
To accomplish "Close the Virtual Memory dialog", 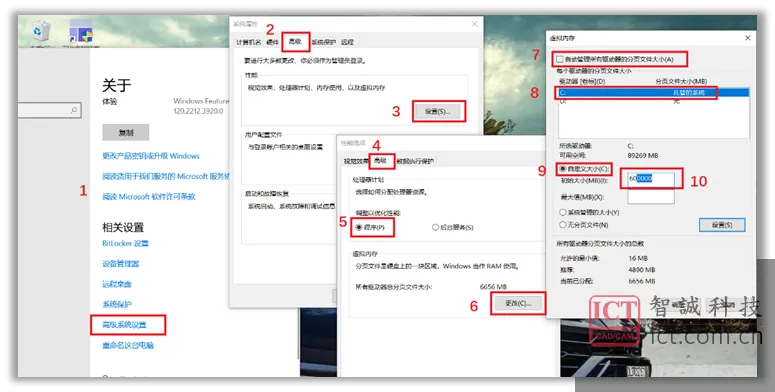I will click(x=747, y=38).
